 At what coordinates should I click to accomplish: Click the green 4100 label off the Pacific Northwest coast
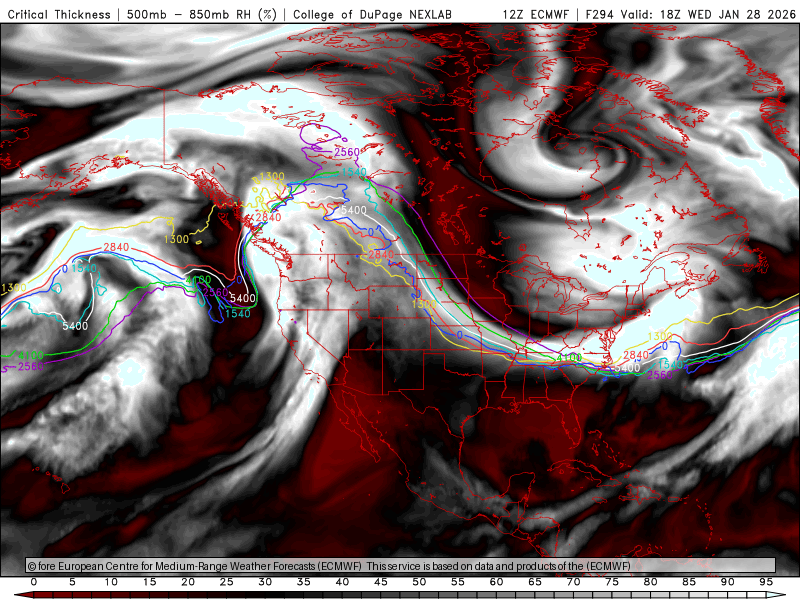[x=198, y=280]
